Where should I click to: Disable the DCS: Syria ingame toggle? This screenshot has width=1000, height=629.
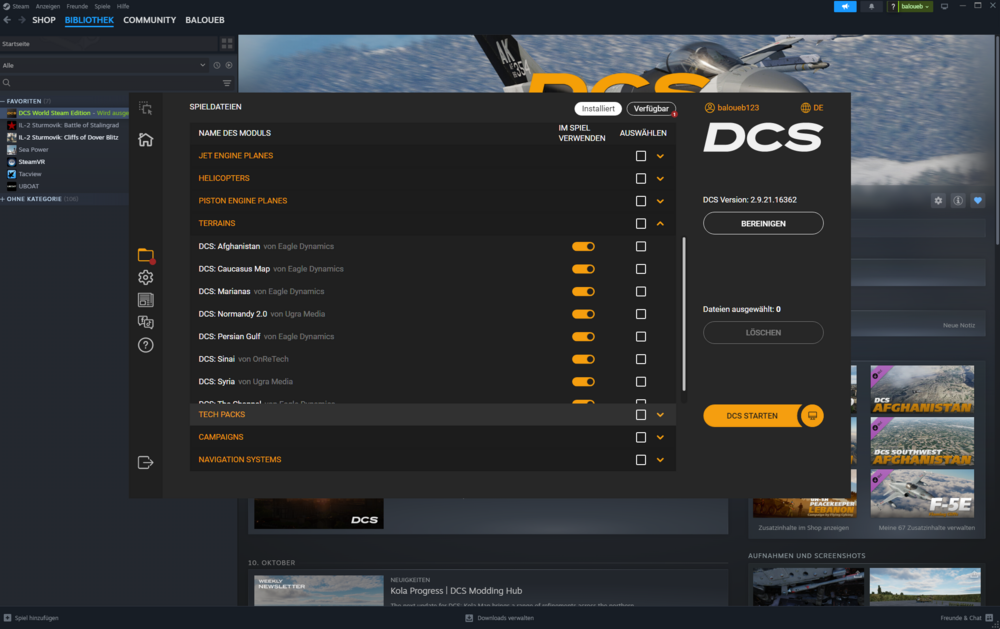(583, 381)
